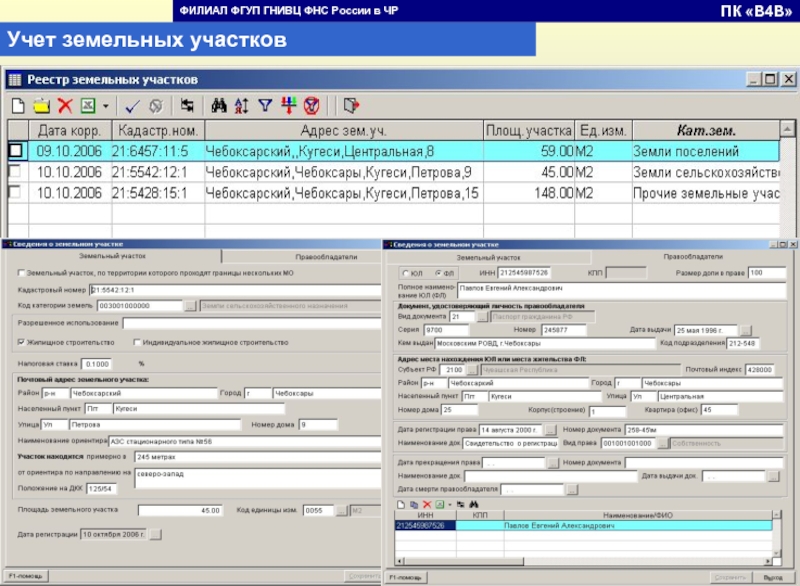The height and width of the screenshot is (586, 800).
Task: Tick checkbox for row dated 09.10.2006
Action: [x=16, y=151]
